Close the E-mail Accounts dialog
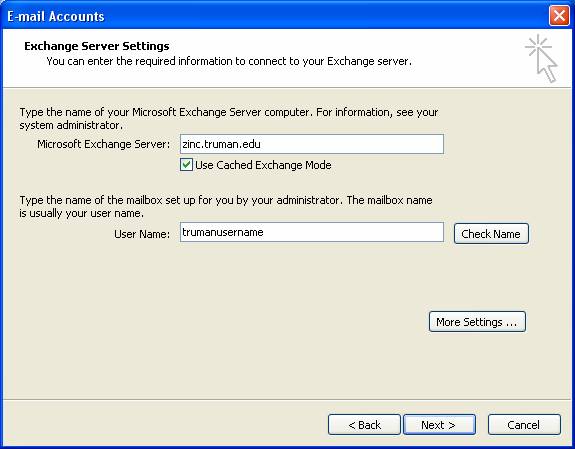The image size is (575, 449). [559, 16]
